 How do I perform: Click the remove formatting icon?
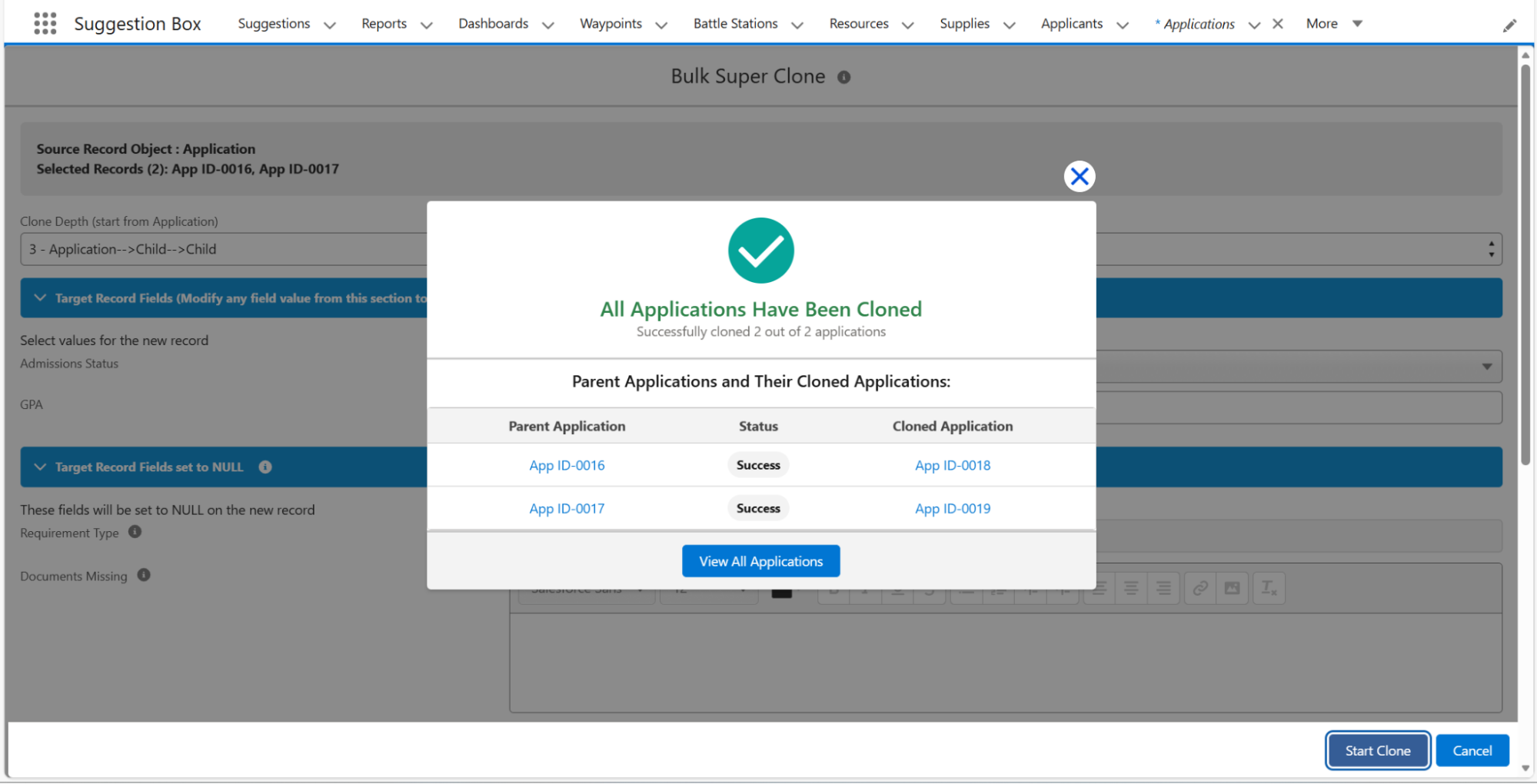[1268, 589]
